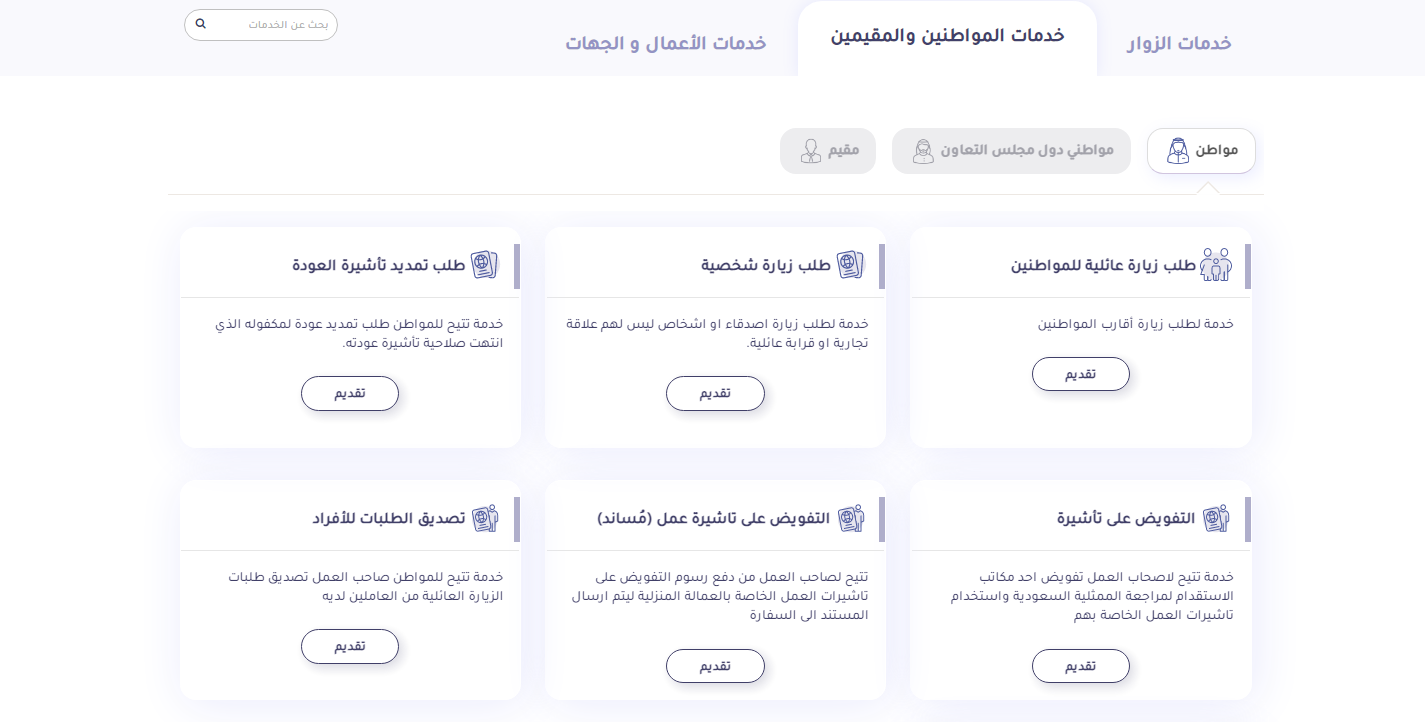Image resolution: width=1425 pixels, height=722 pixels.
Task: Open the خدمات المواطنين والمقيمين tab
Action: coord(947,36)
